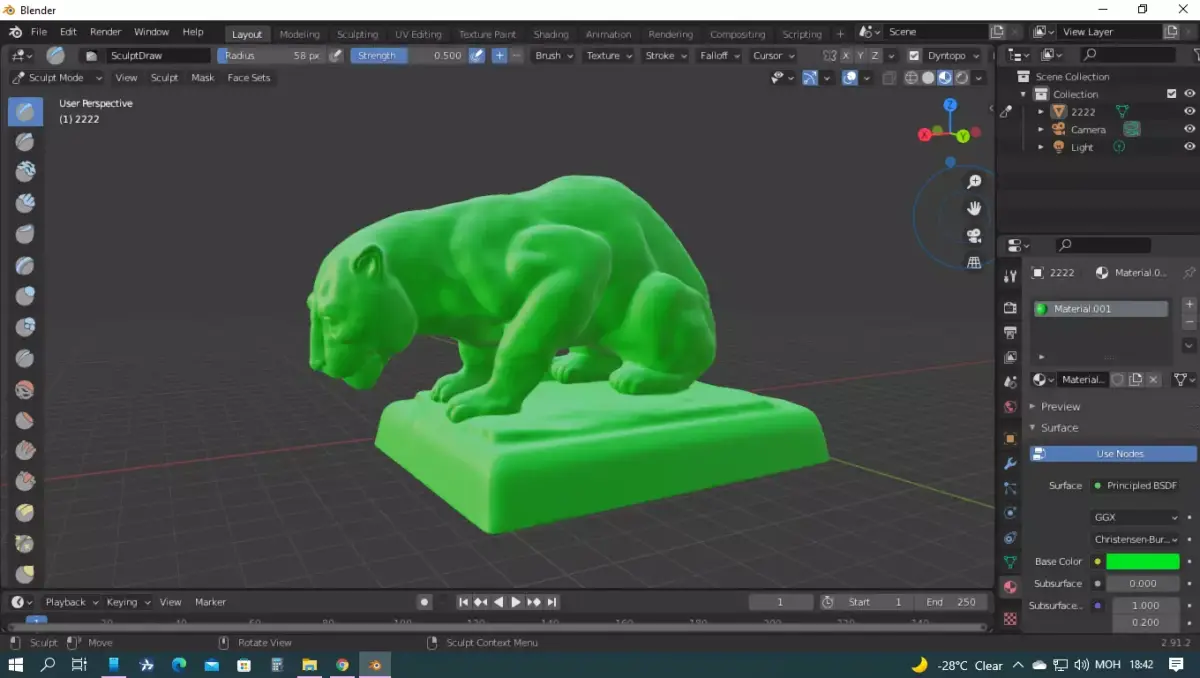Toggle the Dyntopo checkbox
The width and height of the screenshot is (1200, 678).
913,56
